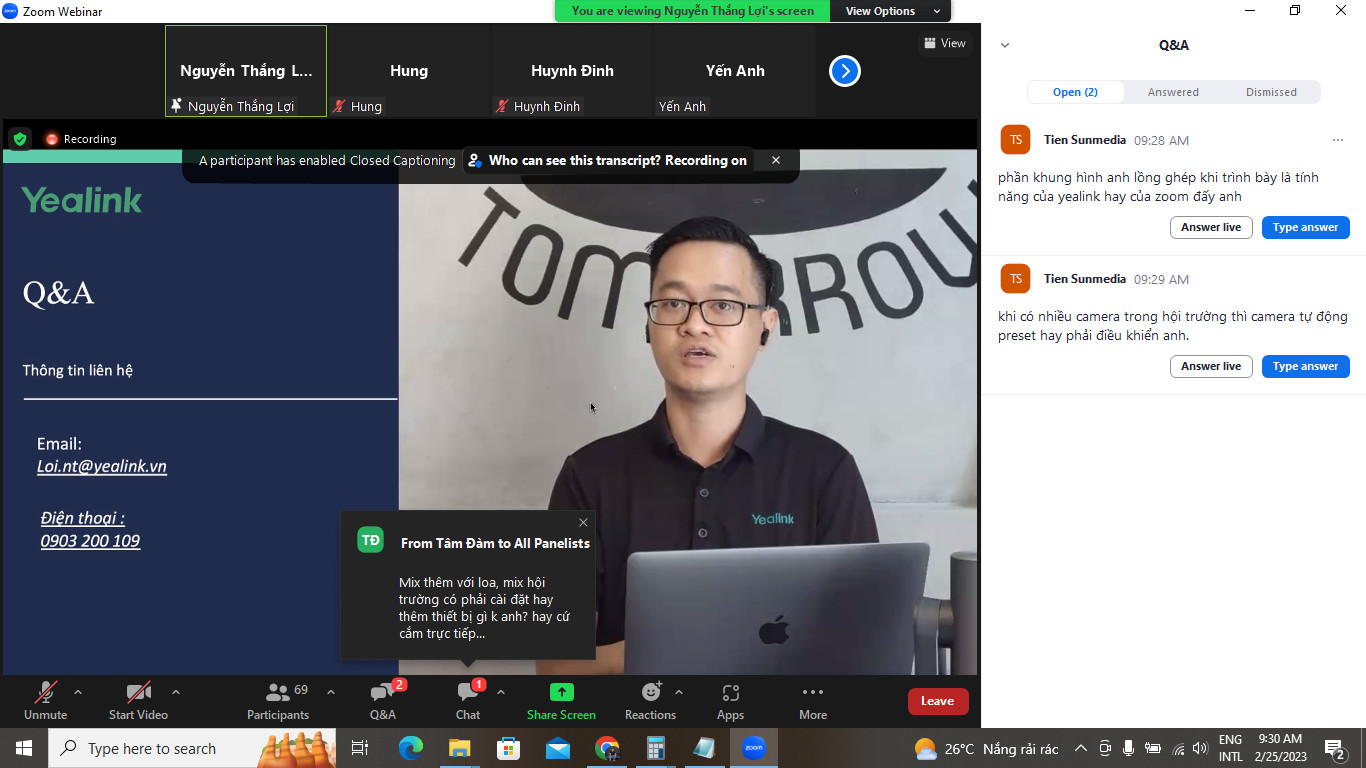
Task: Open the Q&A panel
Action: (382, 700)
